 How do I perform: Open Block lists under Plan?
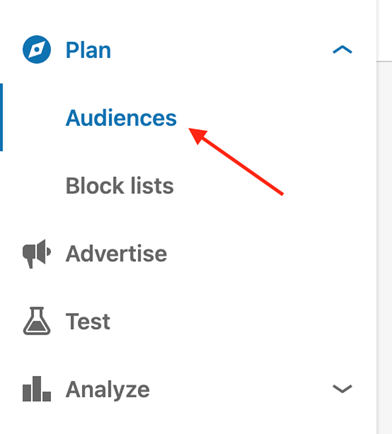pyautogui.click(x=120, y=186)
